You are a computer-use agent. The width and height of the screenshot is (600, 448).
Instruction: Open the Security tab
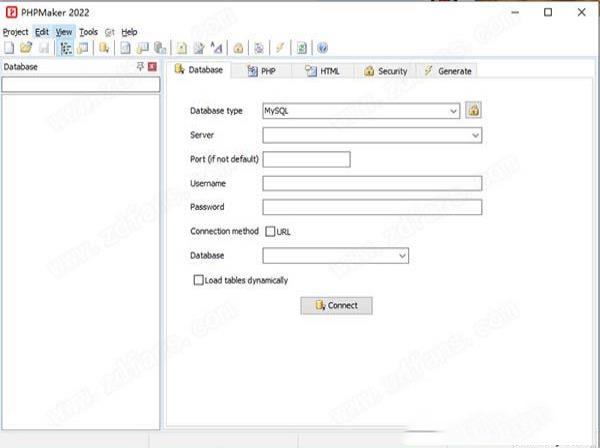click(x=385, y=71)
